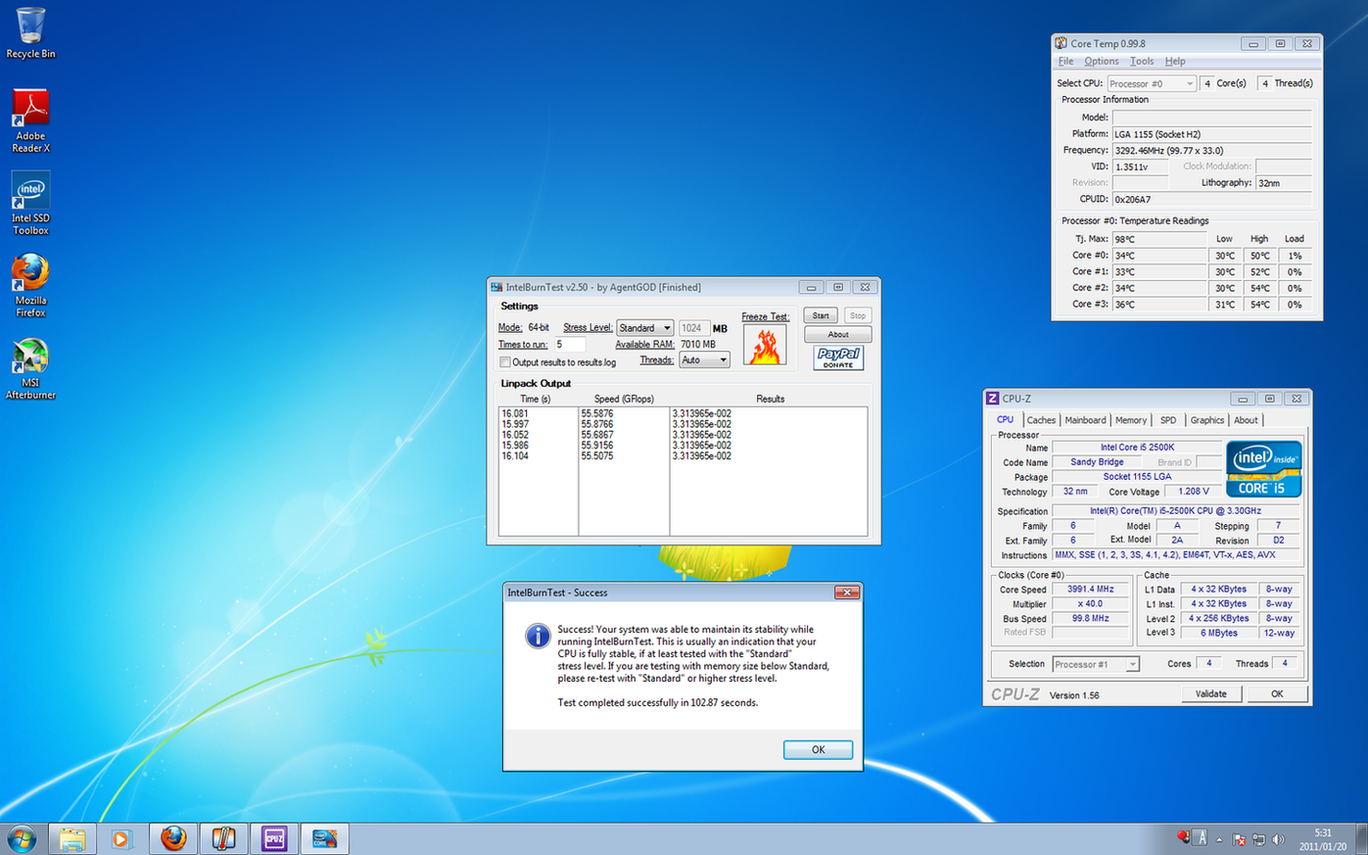
Task: Open the Recycle Bin desktop icon
Action: [31, 33]
